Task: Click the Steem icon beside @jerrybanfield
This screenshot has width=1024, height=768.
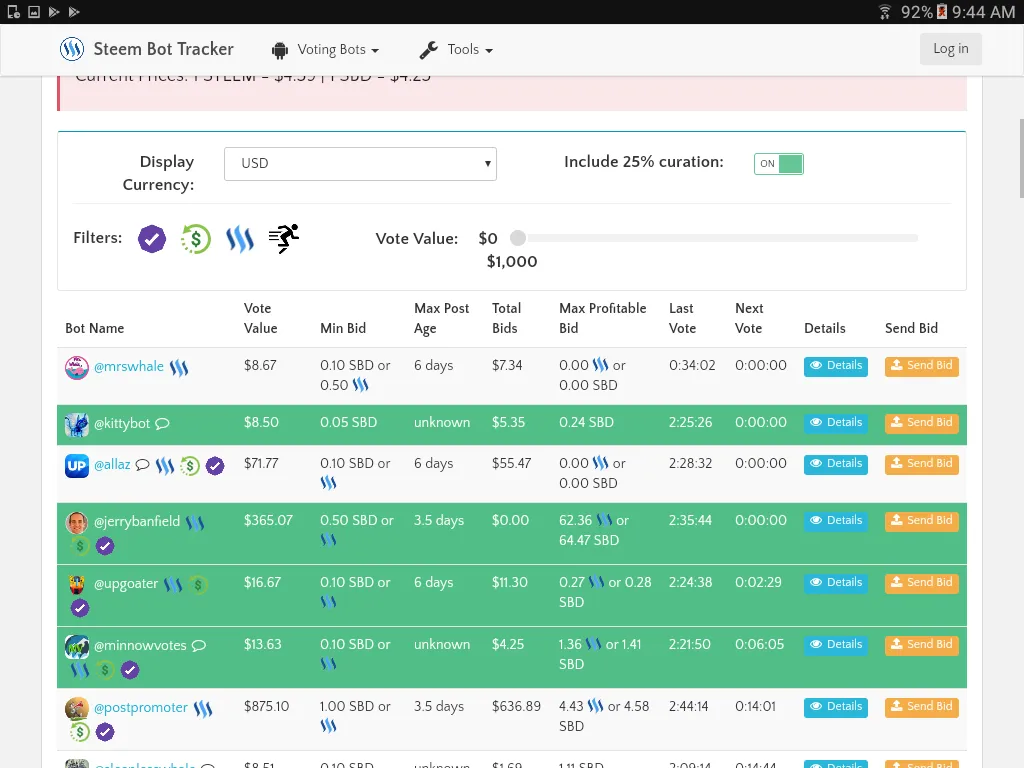Action: (195, 522)
